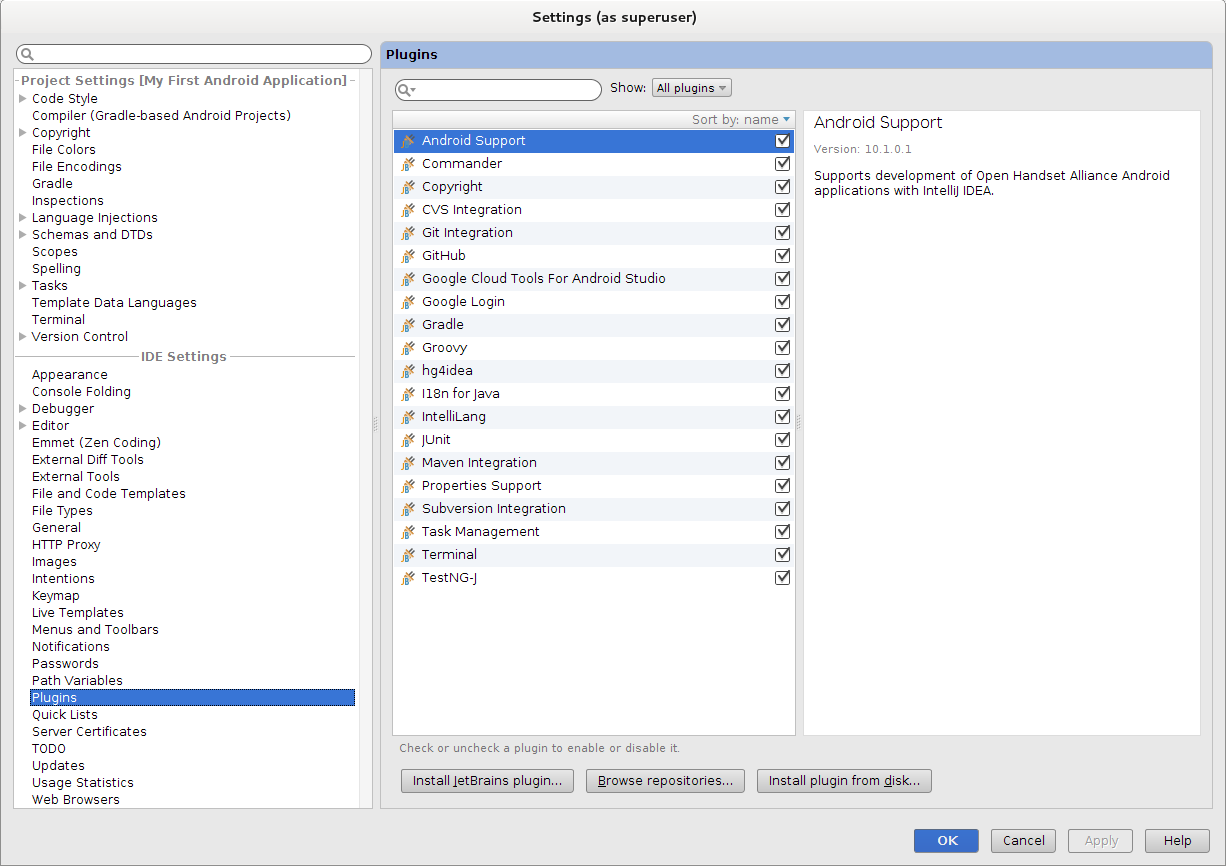Click the Install JetBrains plugin button

pos(487,781)
